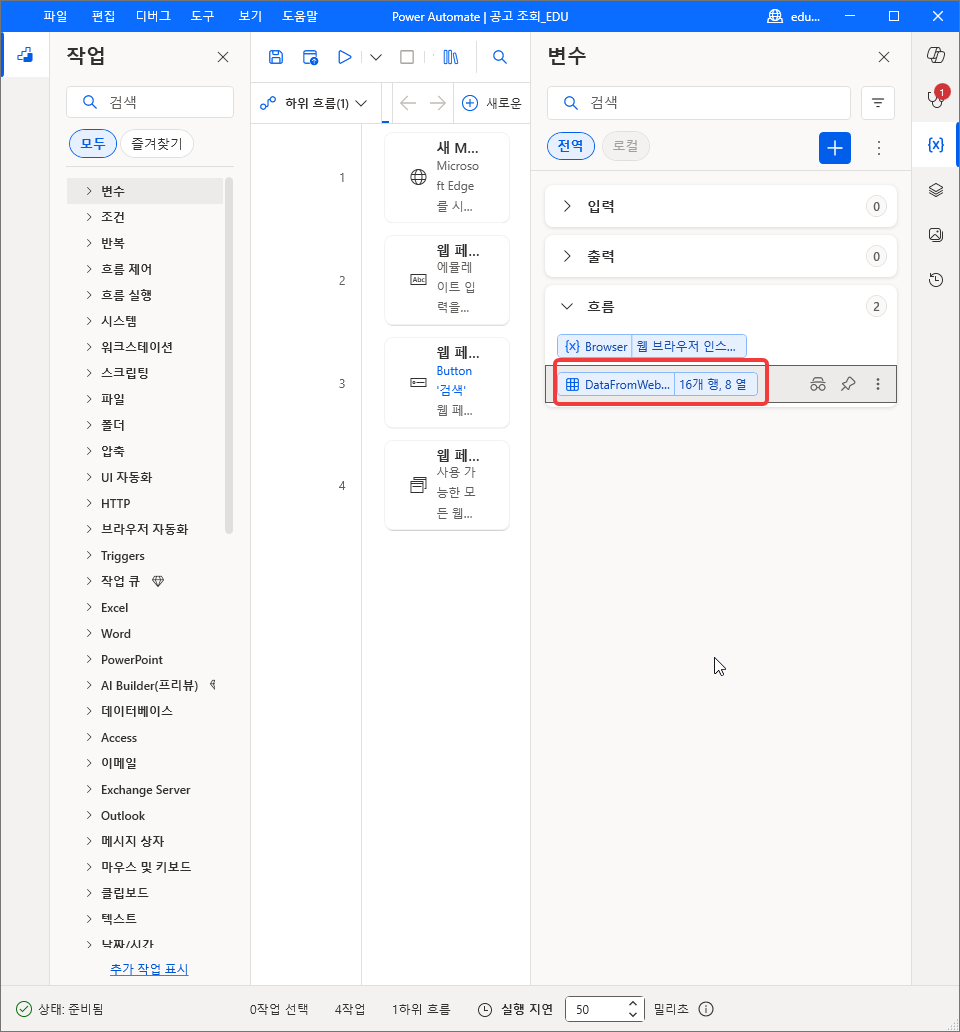Select step 1 새 Microsoft Edge action

pyautogui.click(x=447, y=178)
